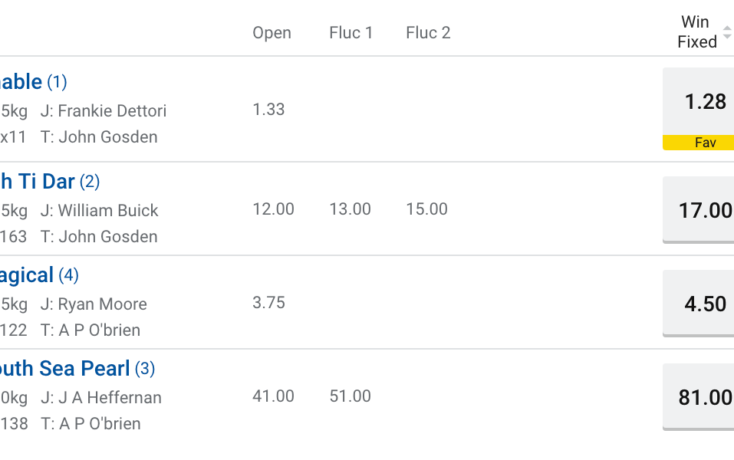Click yellow Fav favourite badge

(x=698, y=142)
